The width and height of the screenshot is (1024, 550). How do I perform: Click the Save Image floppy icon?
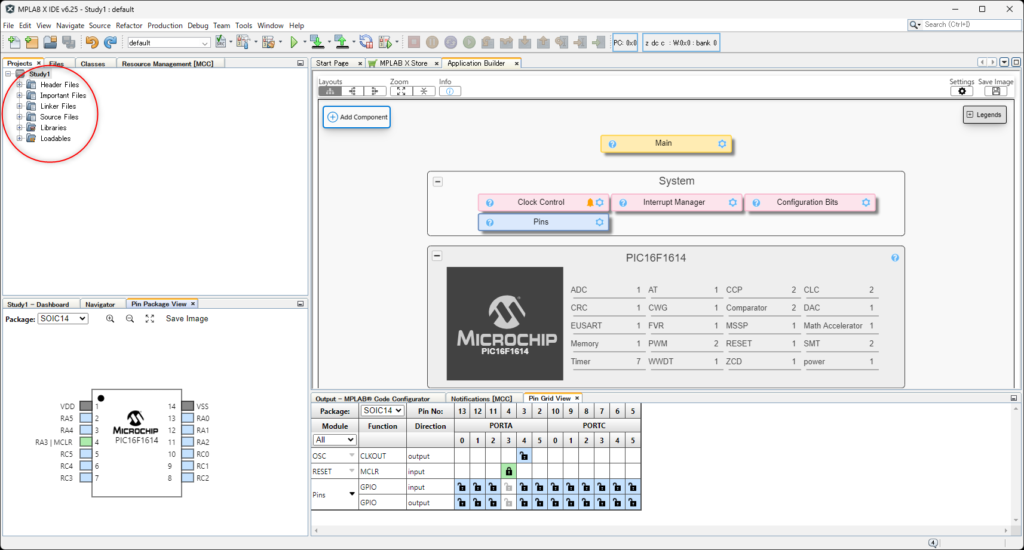996,91
